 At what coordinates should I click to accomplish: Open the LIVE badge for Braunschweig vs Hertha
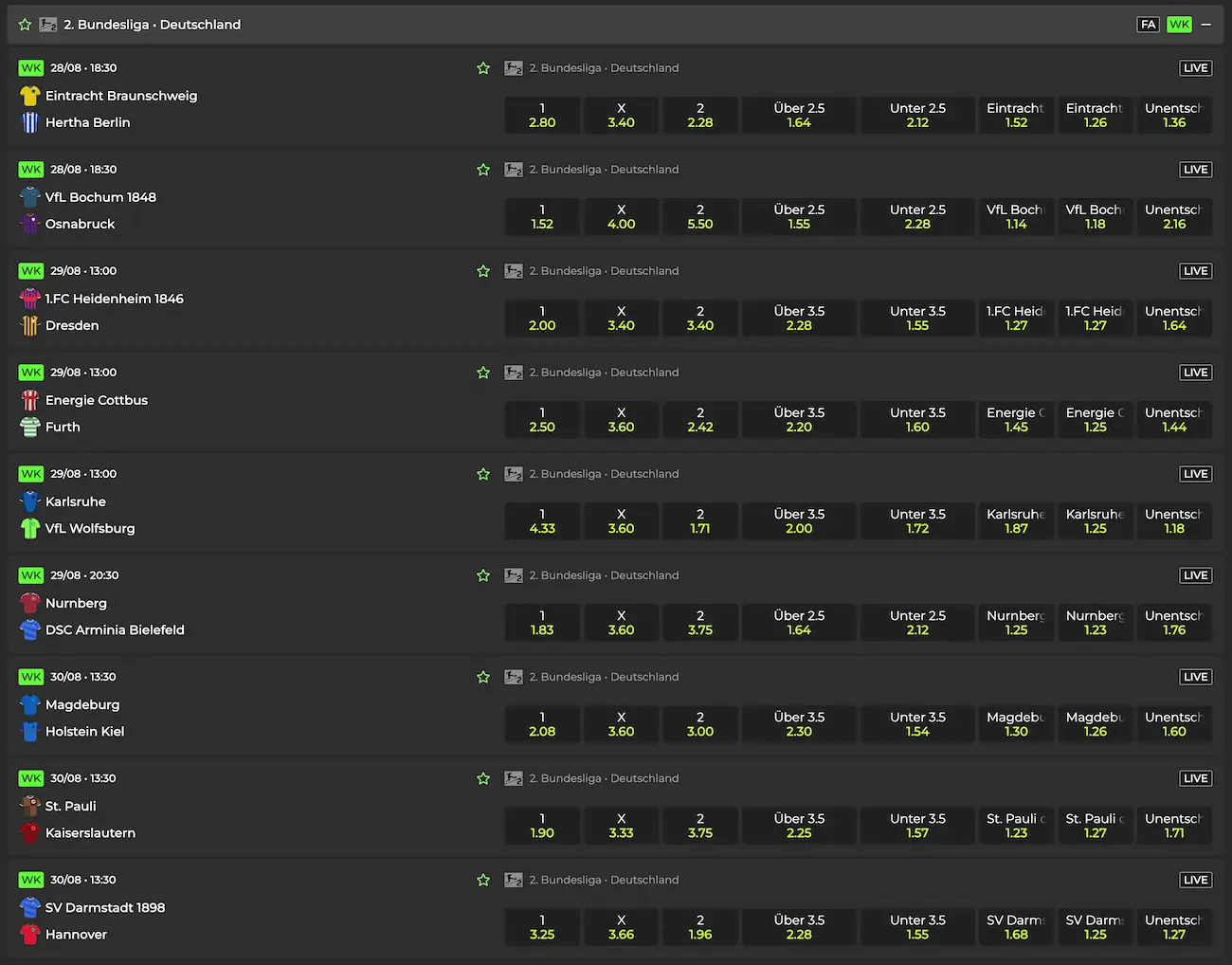(1196, 68)
